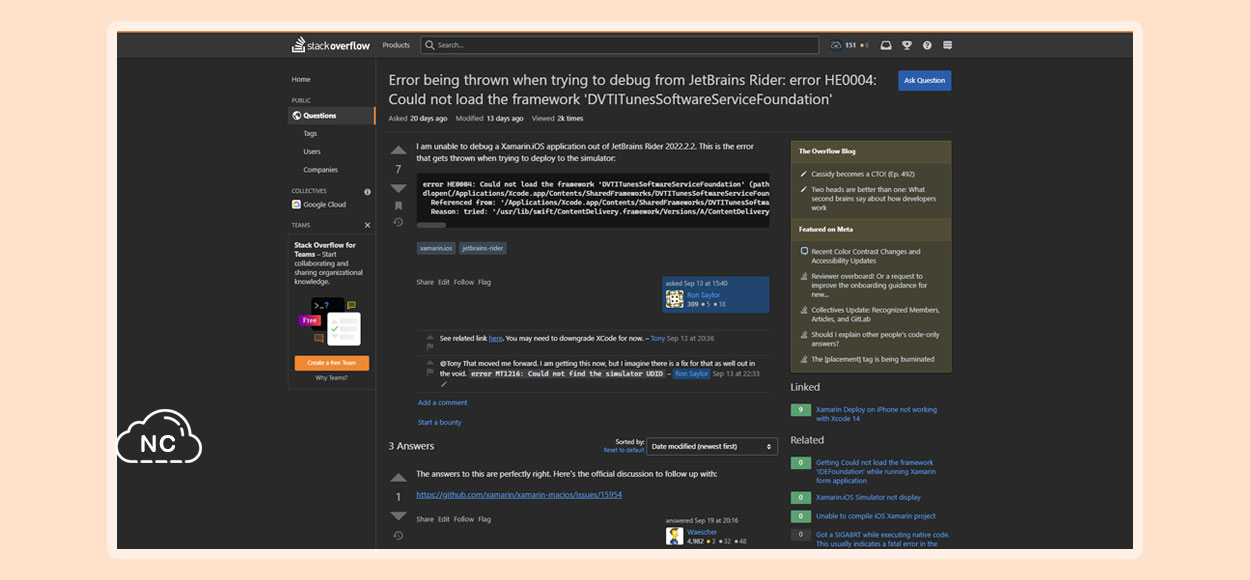Downvote the question
1250x580 pixels.
pos(398,188)
